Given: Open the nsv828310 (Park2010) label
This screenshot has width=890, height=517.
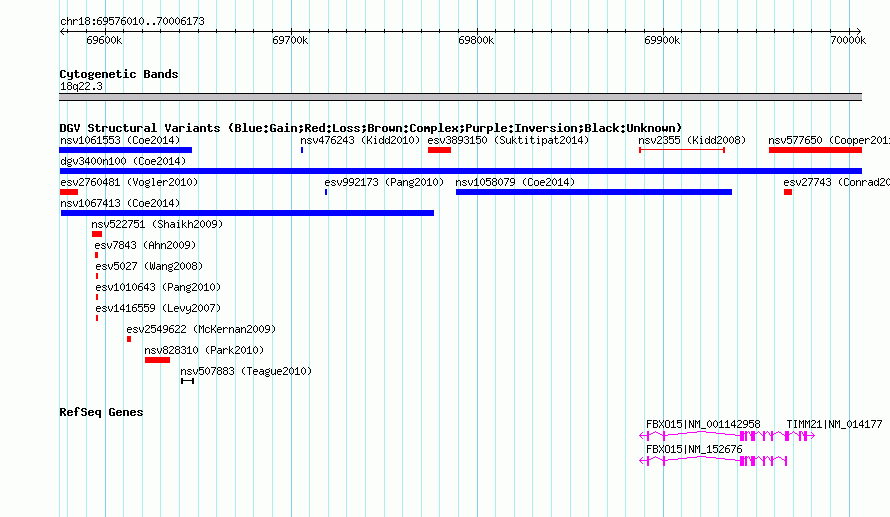Looking at the screenshot, I should click(x=204, y=350).
